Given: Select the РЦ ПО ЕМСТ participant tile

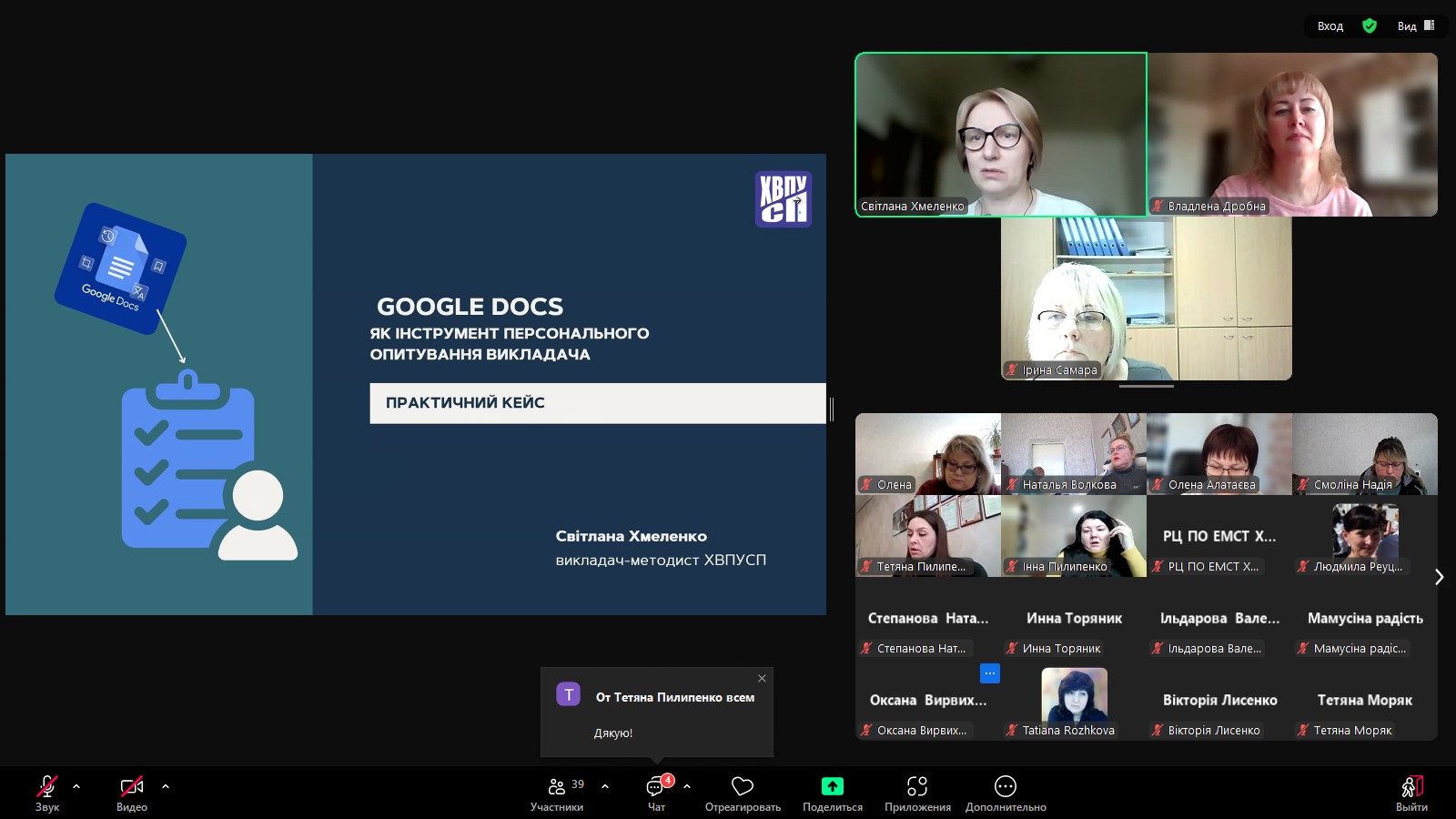Looking at the screenshot, I should tap(1219, 536).
